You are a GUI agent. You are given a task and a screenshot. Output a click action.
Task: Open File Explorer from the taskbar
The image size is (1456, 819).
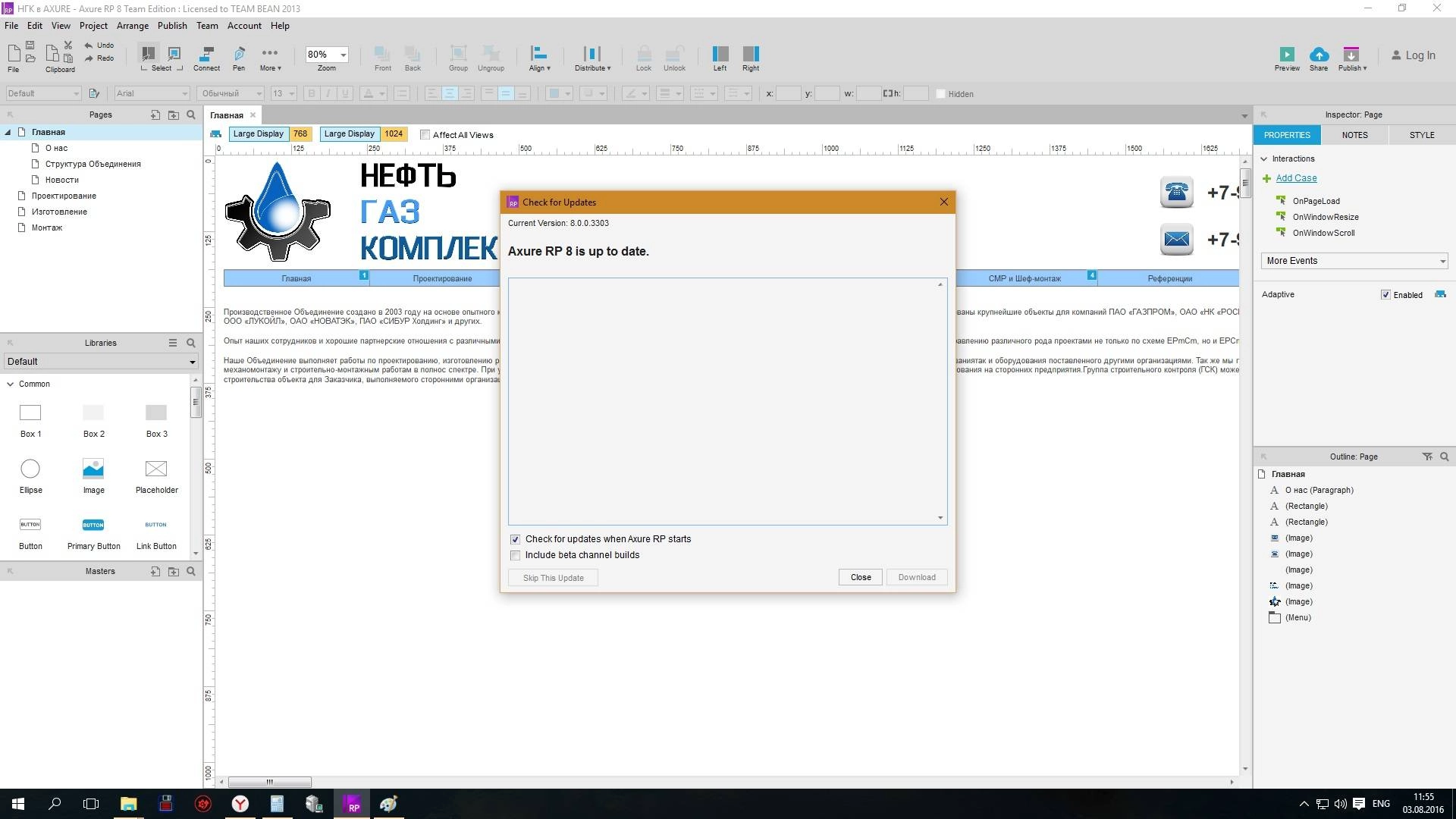click(128, 804)
